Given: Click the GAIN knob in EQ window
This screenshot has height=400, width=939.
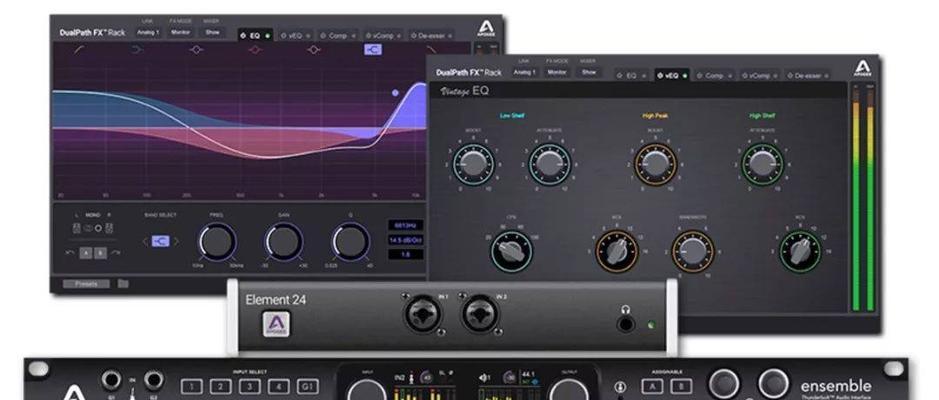Looking at the screenshot, I should [x=284, y=241].
